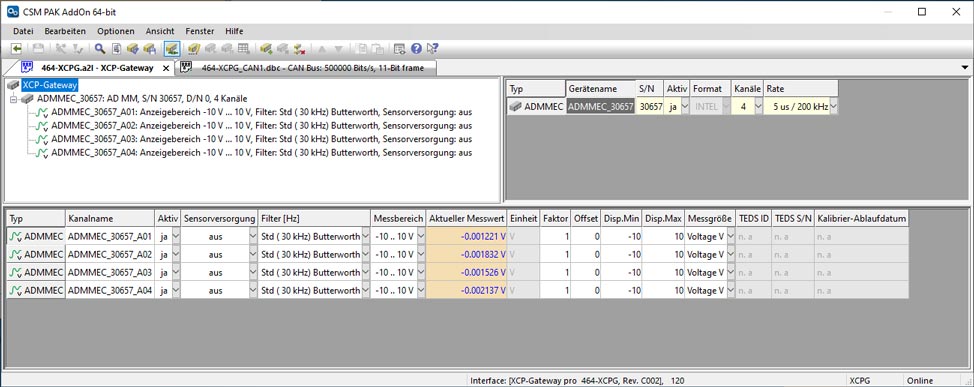Open the Optionen menu
The image size is (974, 387).
116,31
